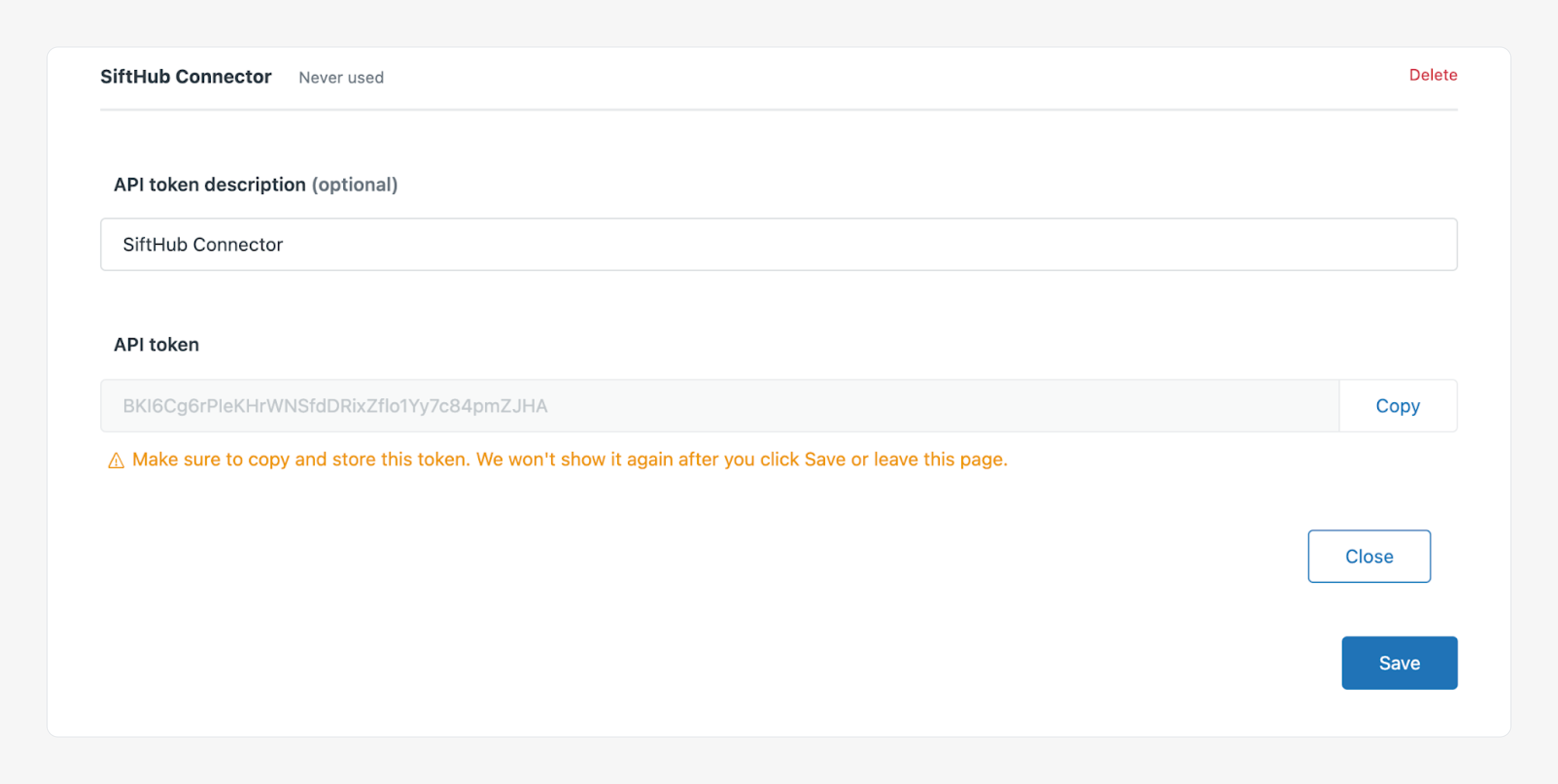Copy the API token
This screenshot has height=784, width=1558.
pyautogui.click(x=1397, y=406)
